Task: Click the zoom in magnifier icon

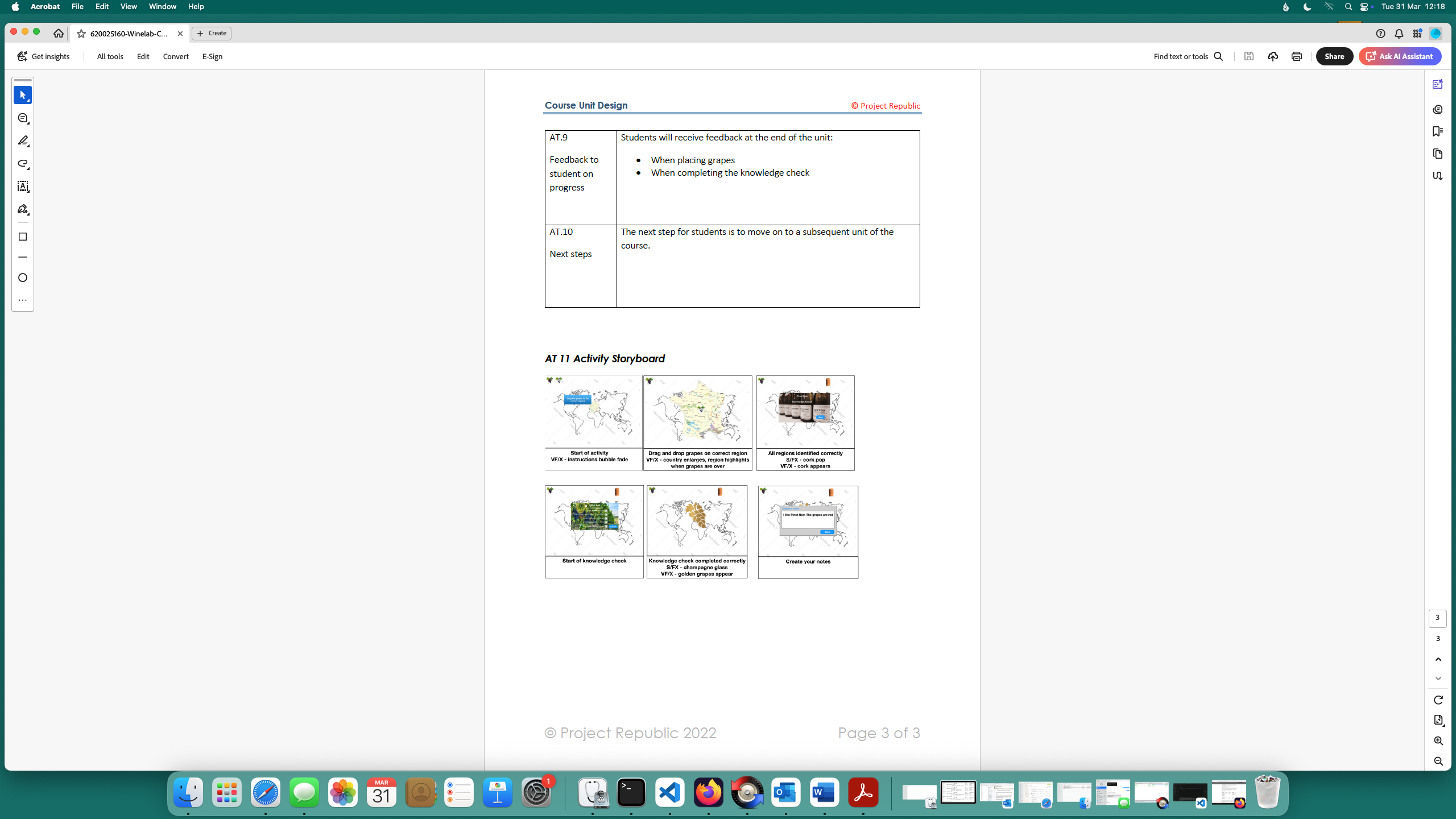Action: point(1438,741)
